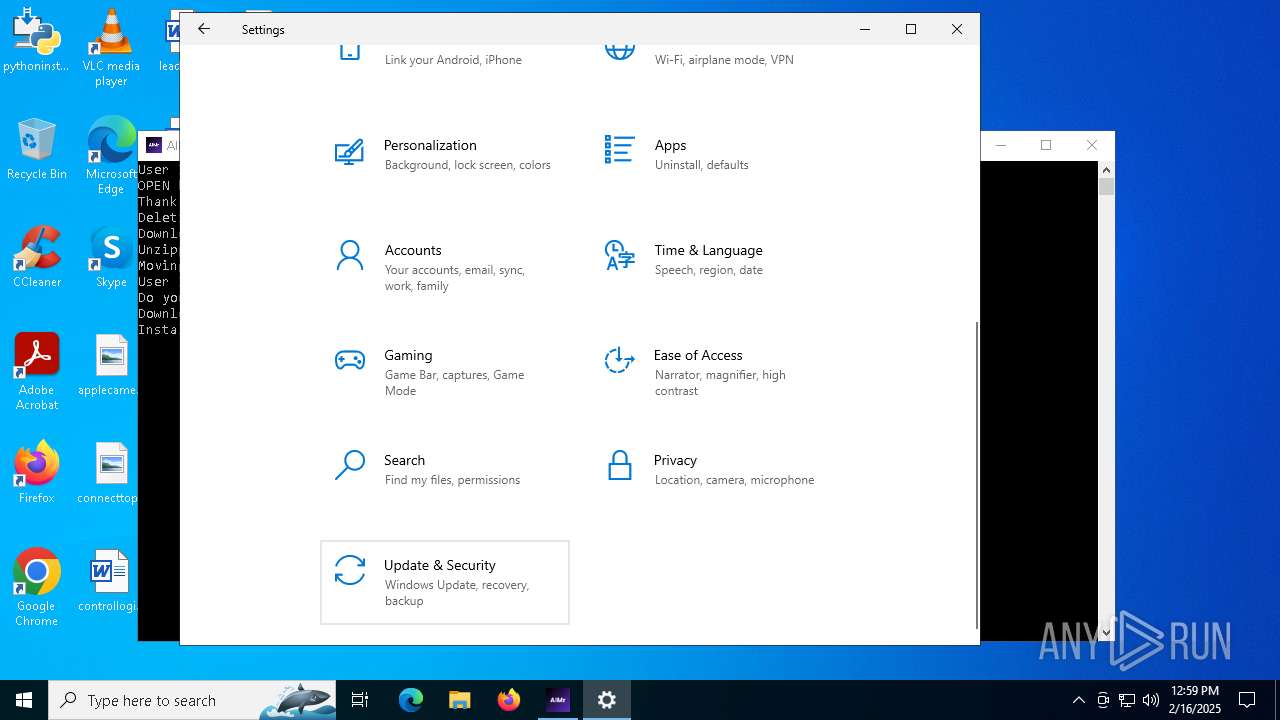Click 'Link your Android, iPhone' text

(x=453, y=60)
